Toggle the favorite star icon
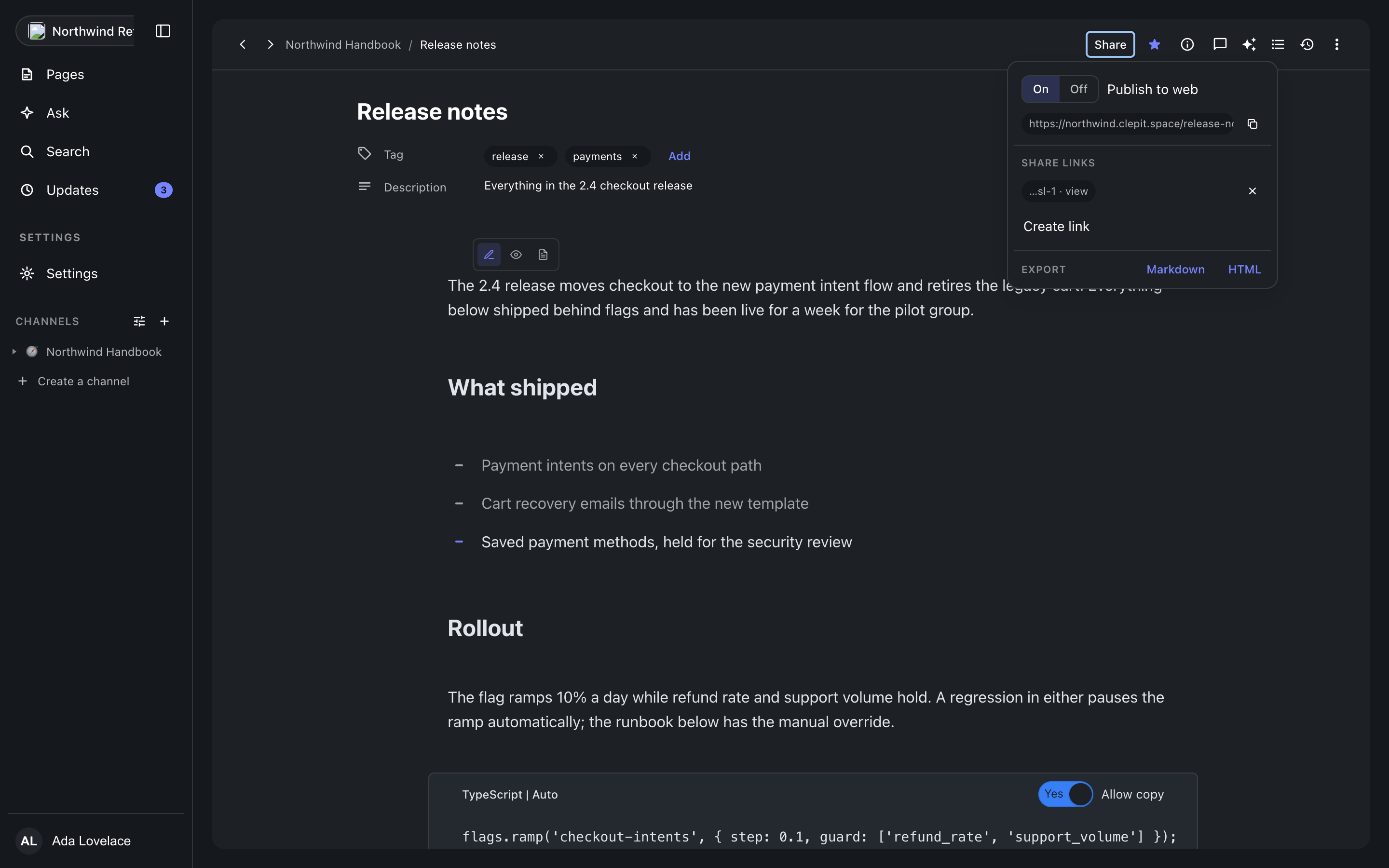Screen dimensions: 1389x868 [x=1155, y=44]
